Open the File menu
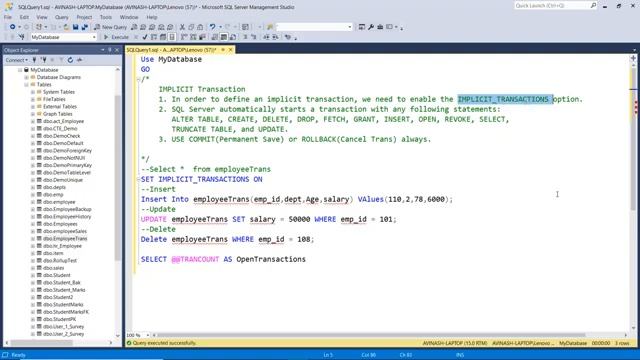640x360 pixels. 8,17
